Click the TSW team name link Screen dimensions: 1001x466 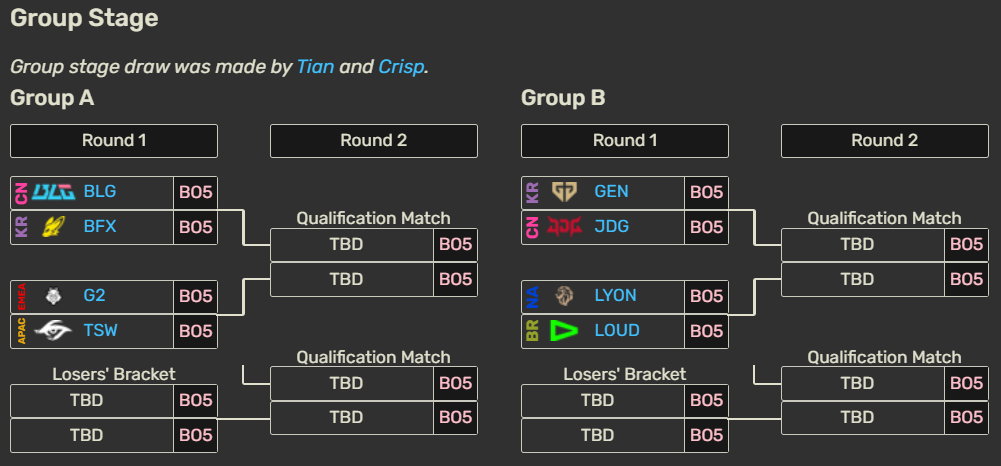[101, 331]
